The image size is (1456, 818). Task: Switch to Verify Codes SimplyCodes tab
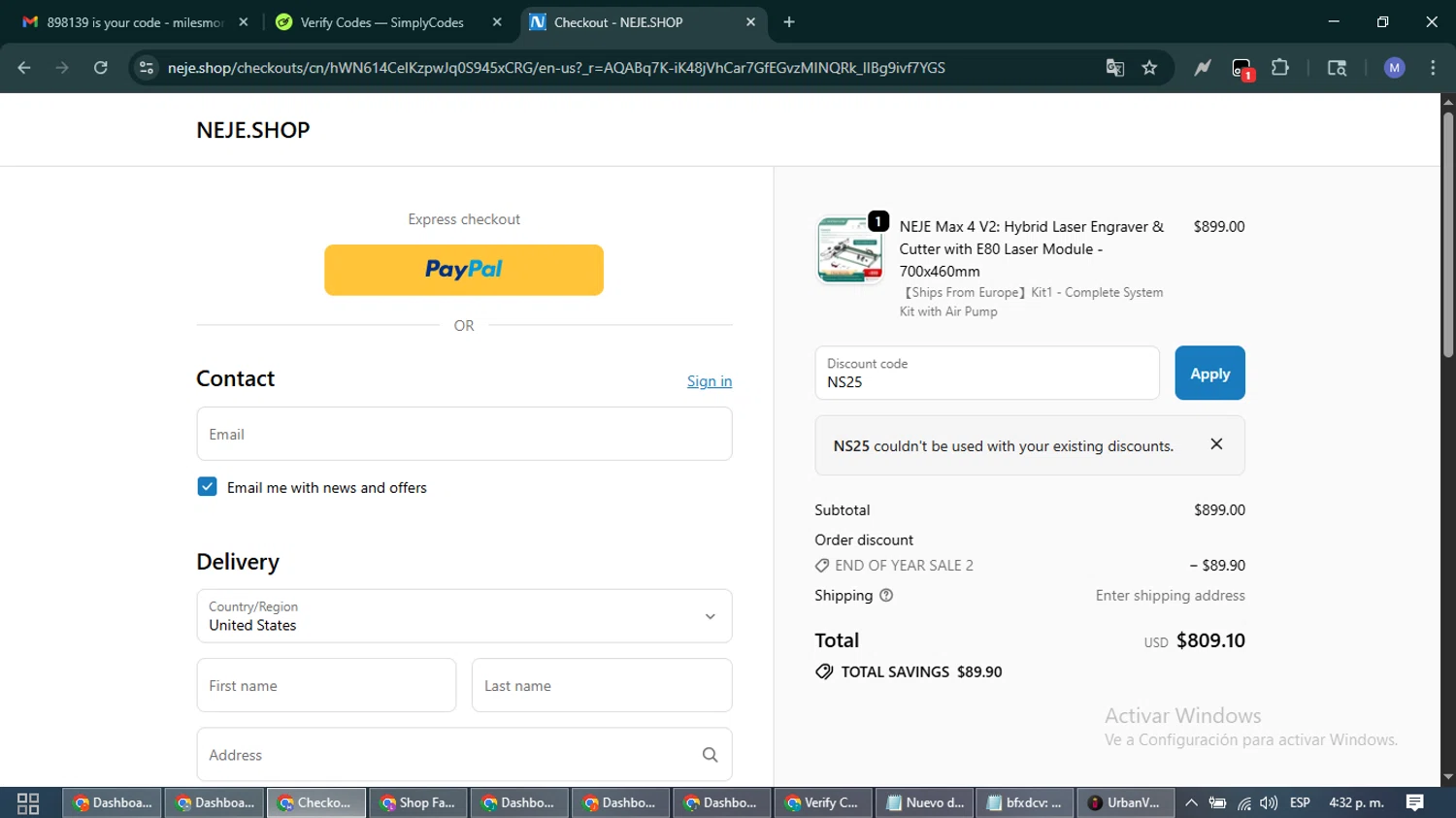382,22
